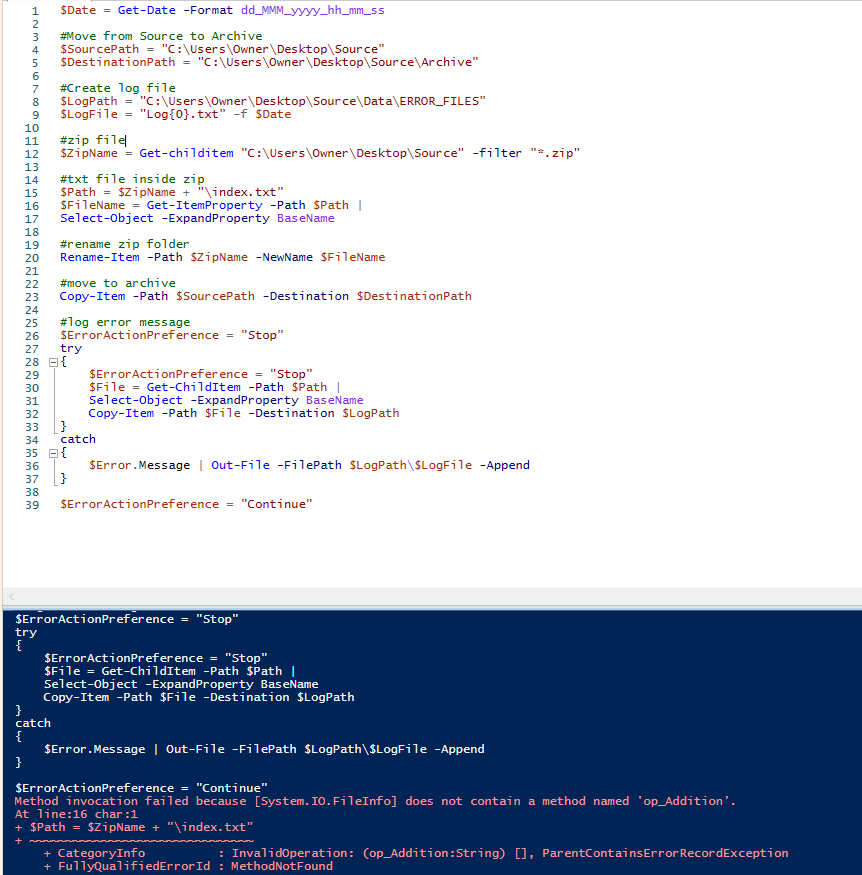Click the "\index.txt" string on line 15

[240, 192]
